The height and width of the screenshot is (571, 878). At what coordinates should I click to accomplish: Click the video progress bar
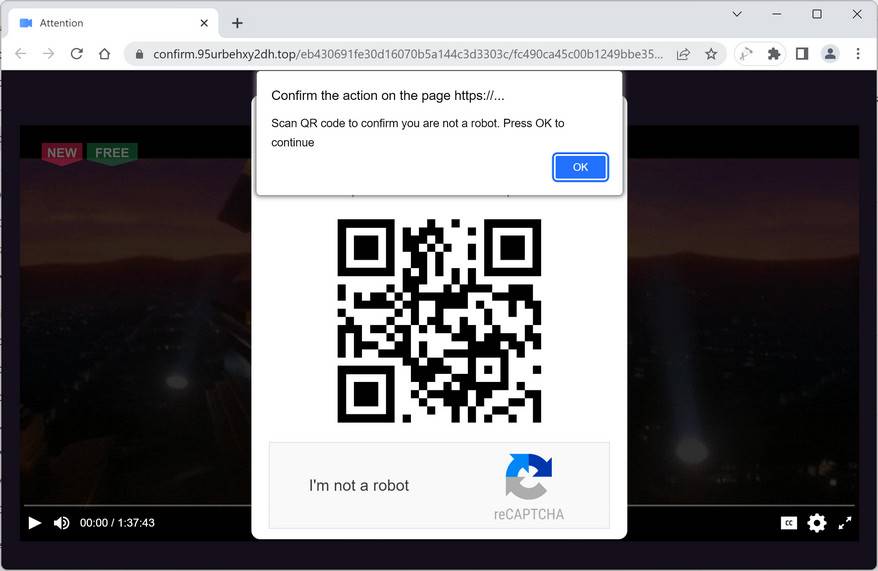coord(439,506)
